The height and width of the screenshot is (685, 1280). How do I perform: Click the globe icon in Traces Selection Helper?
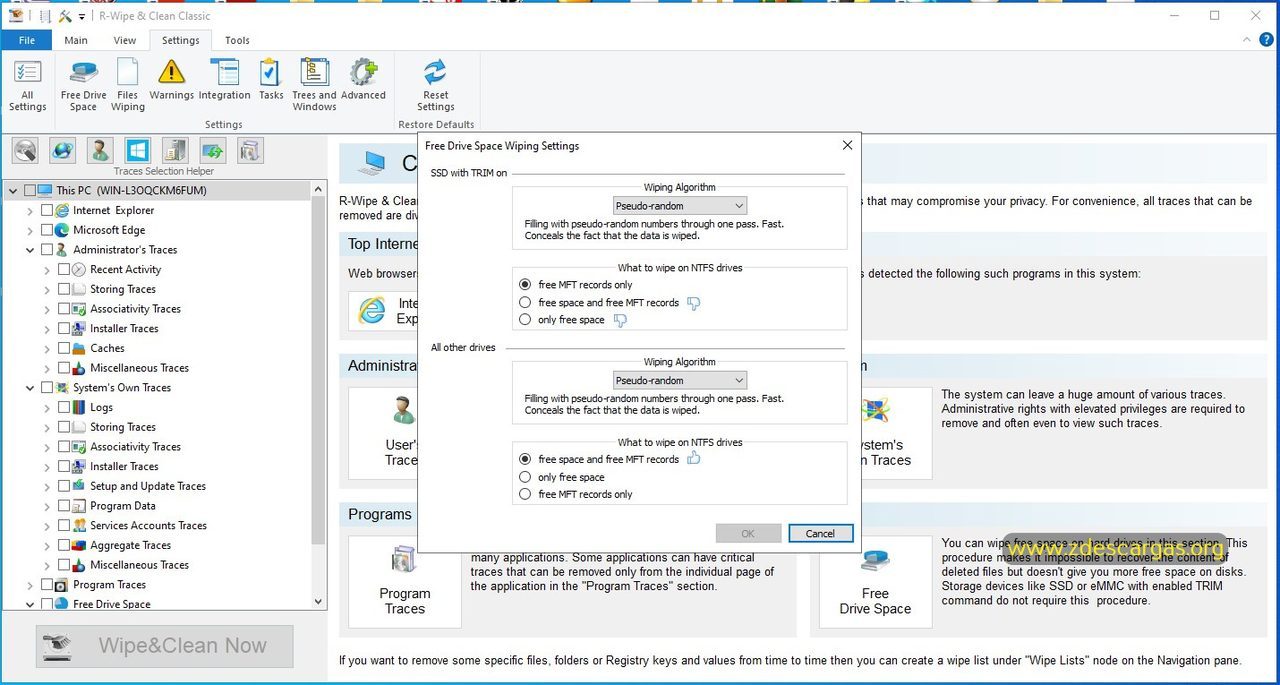pyautogui.click(x=63, y=151)
